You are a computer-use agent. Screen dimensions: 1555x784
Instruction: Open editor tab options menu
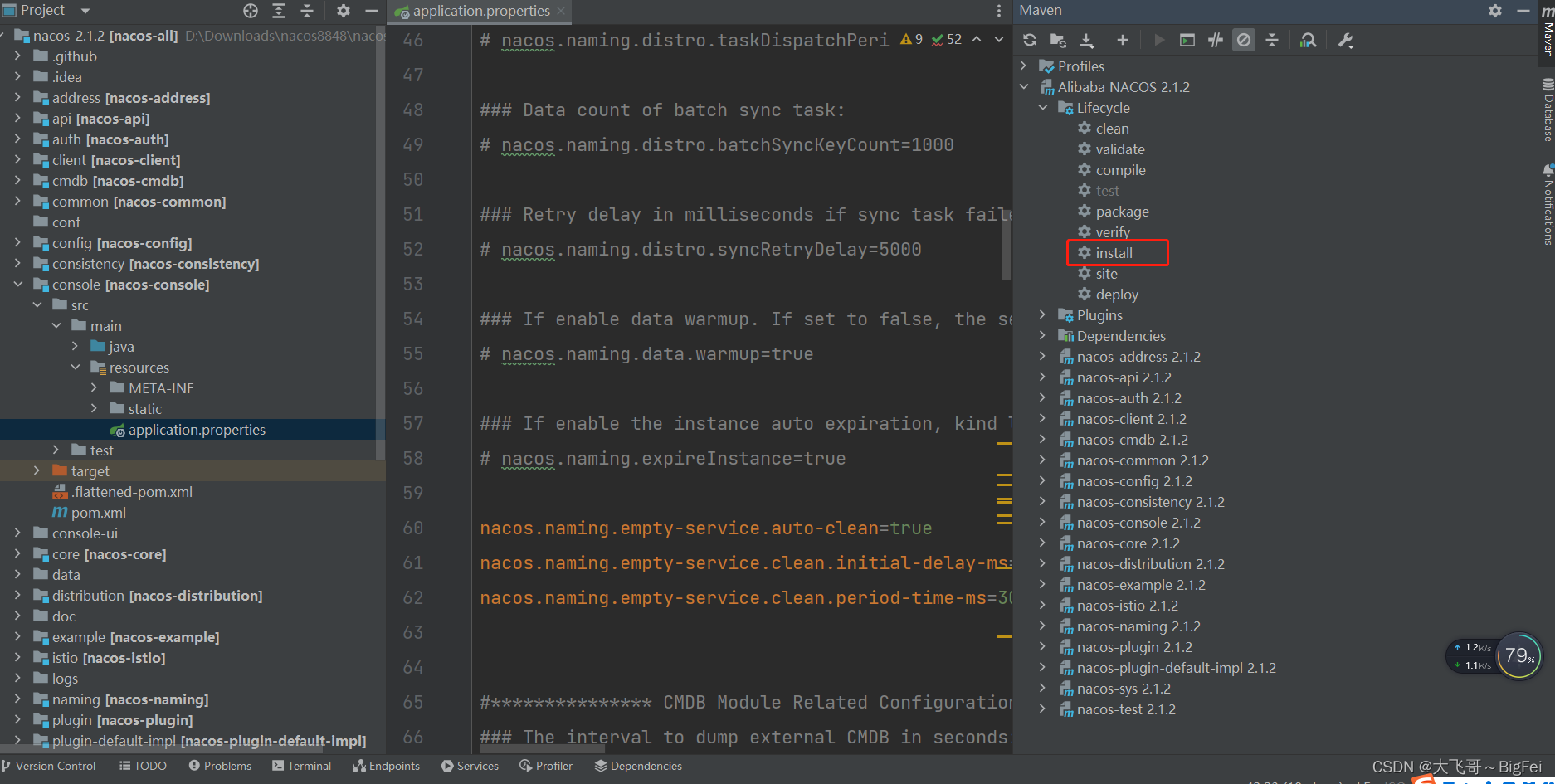[x=998, y=11]
